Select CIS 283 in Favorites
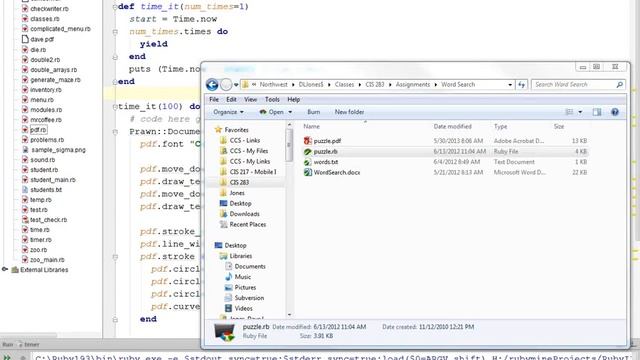This screenshot has width=640, height=360. (239, 182)
